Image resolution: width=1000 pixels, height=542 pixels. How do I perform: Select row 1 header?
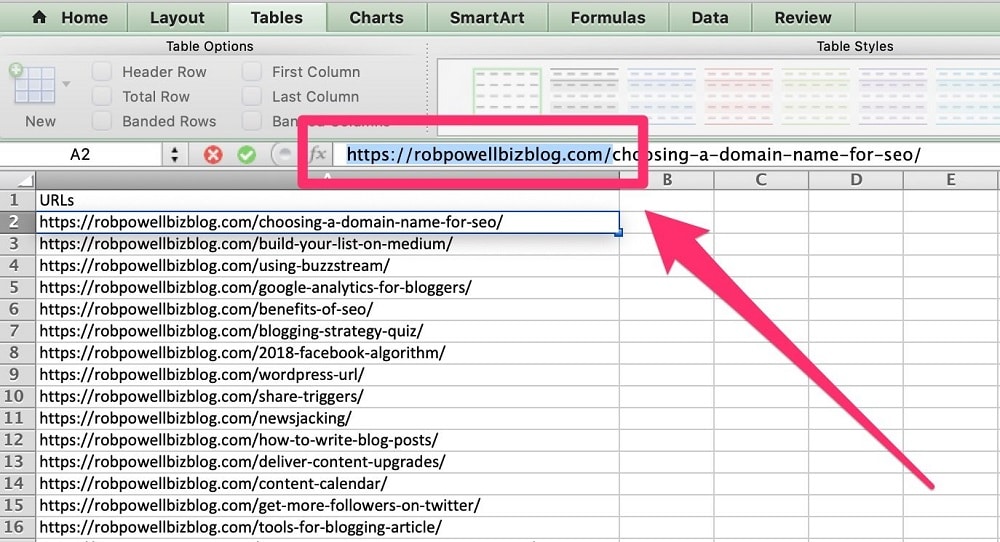[x=17, y=200]
